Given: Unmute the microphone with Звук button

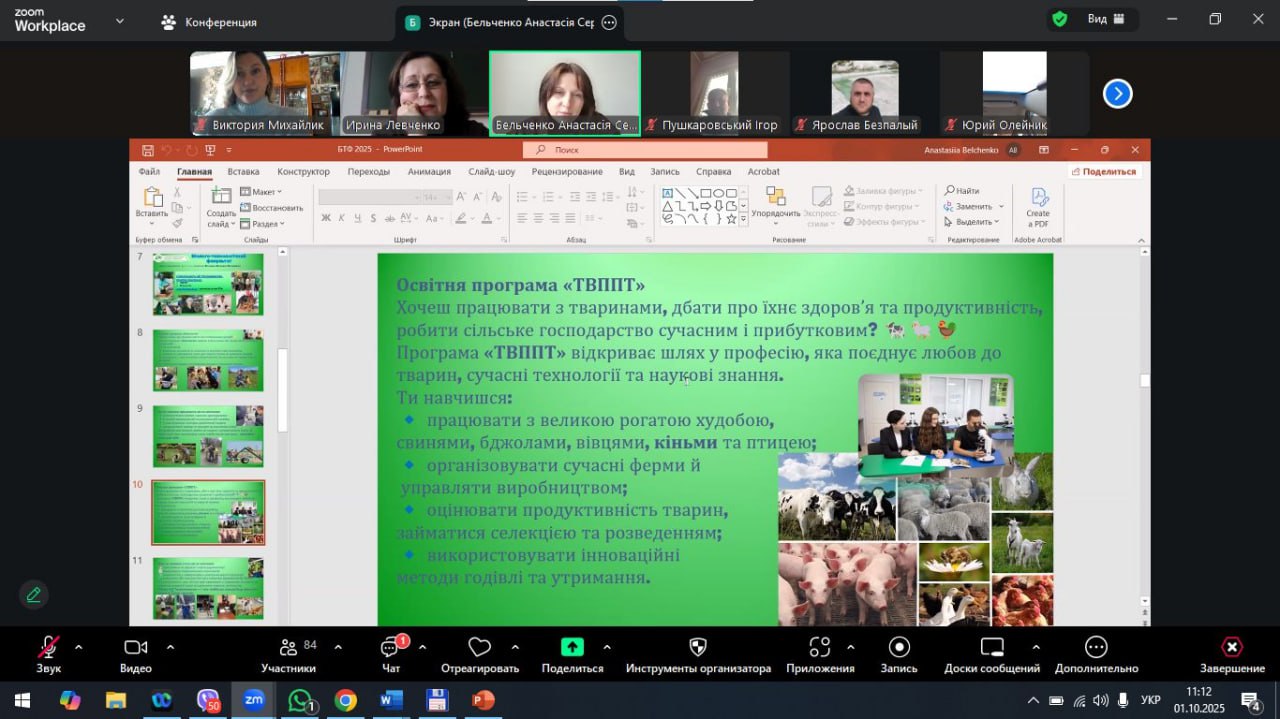Looking at the screenshot, I should pos(48,647).
